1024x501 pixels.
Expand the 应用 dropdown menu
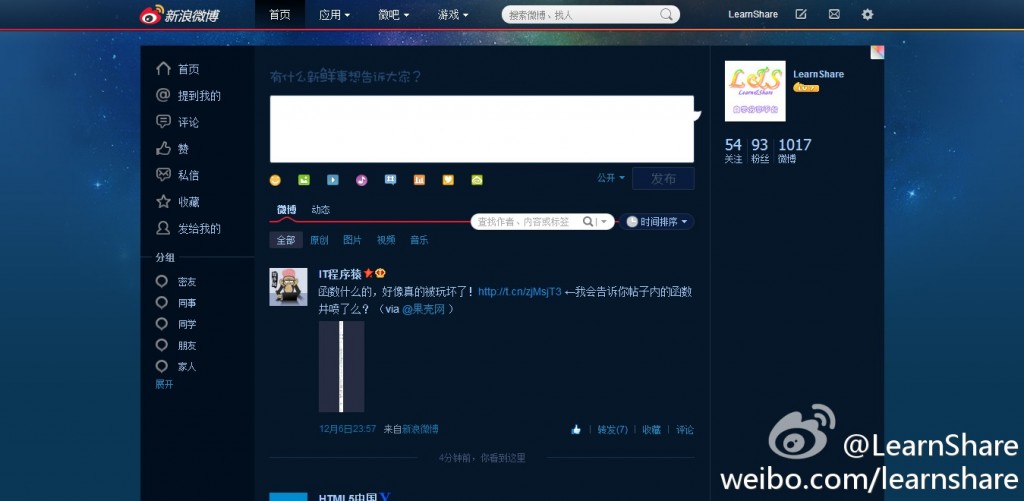click(x=334, y=14)
